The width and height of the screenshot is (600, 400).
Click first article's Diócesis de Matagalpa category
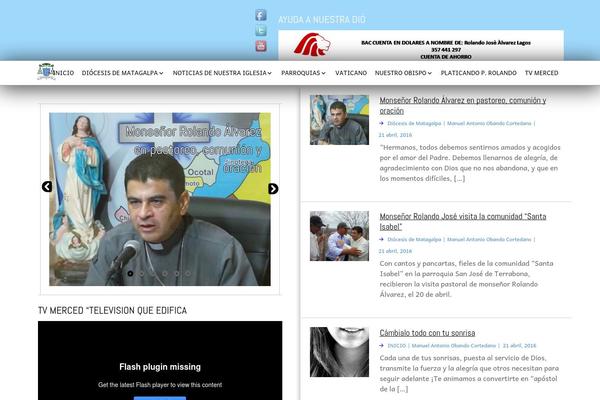[x=414, y=123]
